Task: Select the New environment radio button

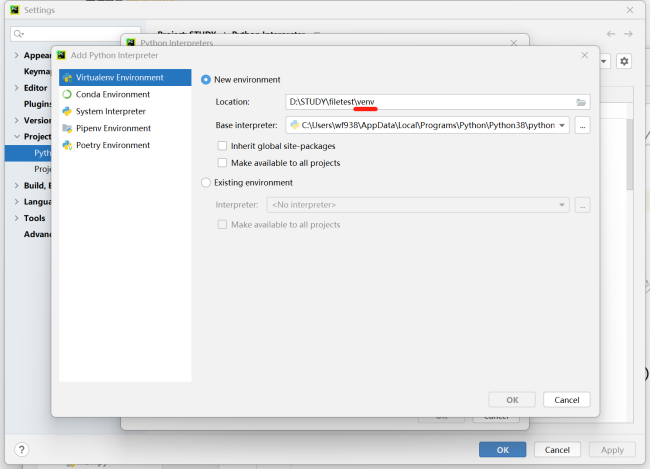Action: 206,80
